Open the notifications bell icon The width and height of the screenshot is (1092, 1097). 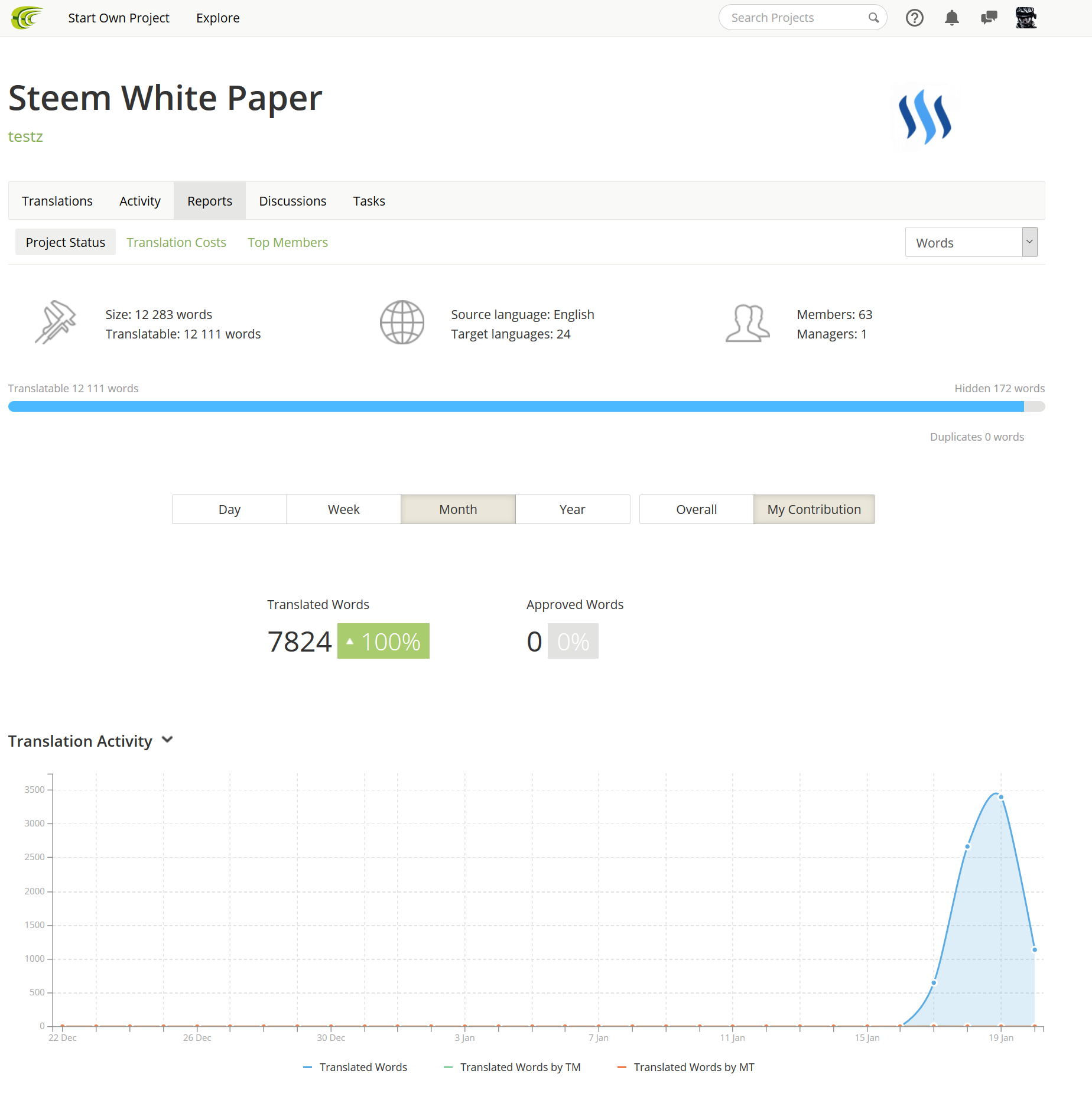point(951,18)
